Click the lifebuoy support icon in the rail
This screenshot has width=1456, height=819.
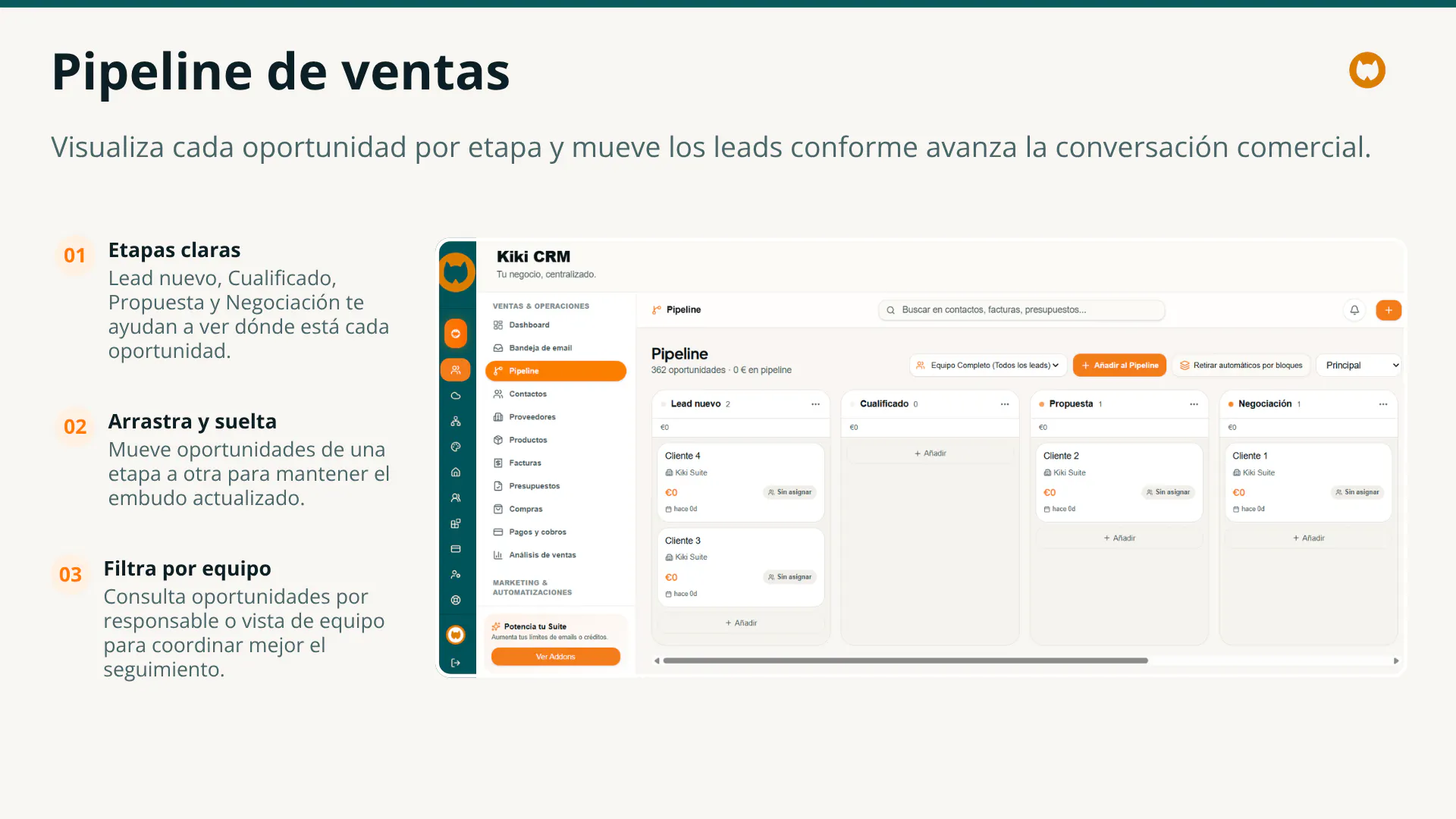456,600
